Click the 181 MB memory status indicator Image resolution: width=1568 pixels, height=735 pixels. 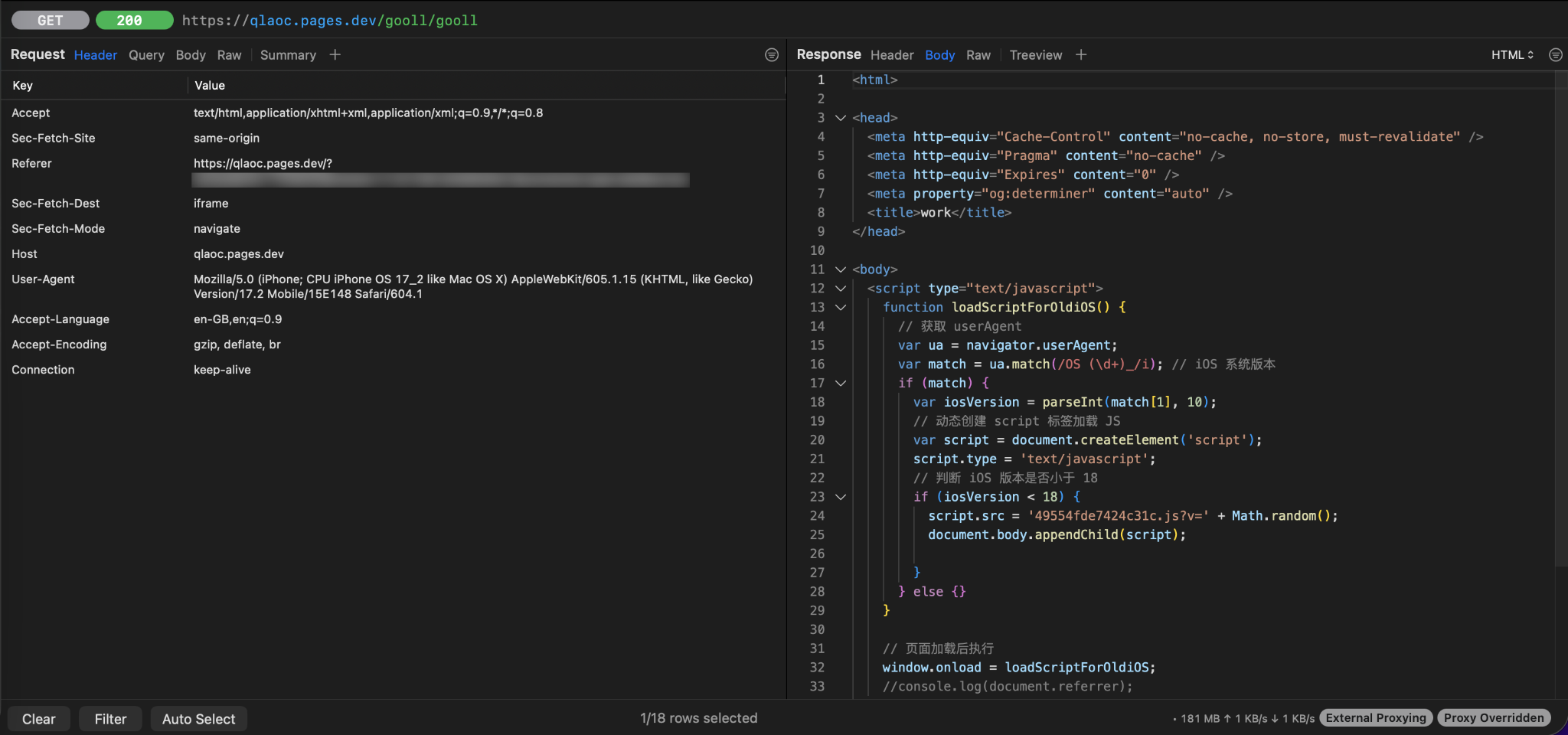(x=1200, y=718)
